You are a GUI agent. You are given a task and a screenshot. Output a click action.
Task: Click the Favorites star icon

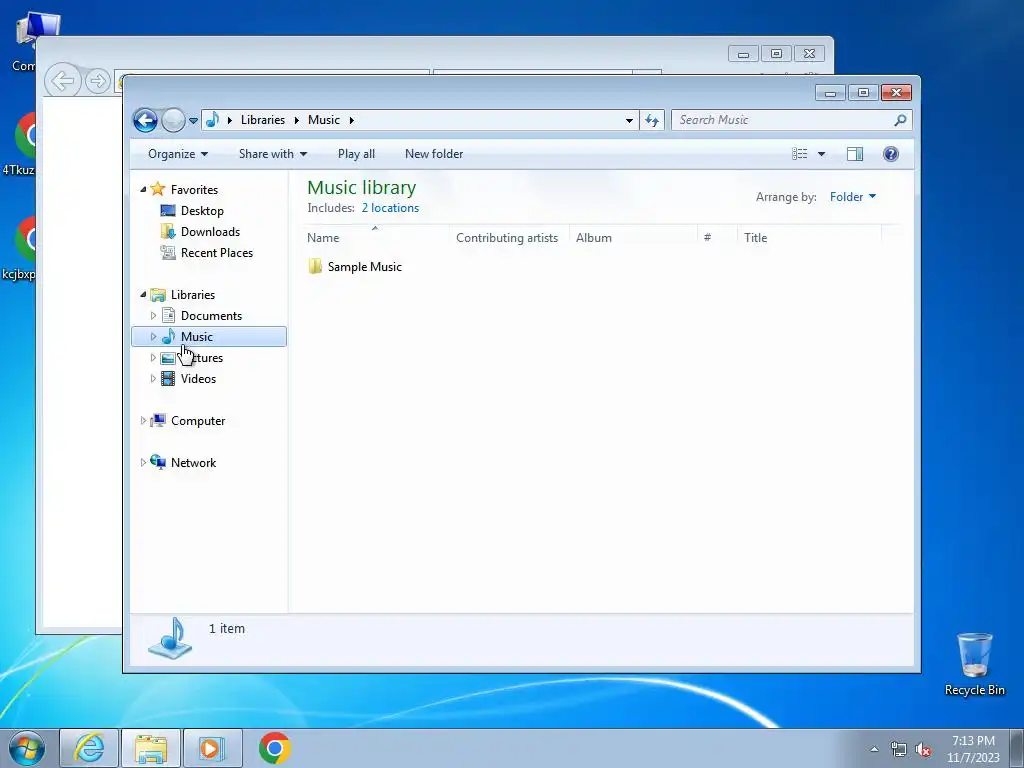[x=157, y=189]
